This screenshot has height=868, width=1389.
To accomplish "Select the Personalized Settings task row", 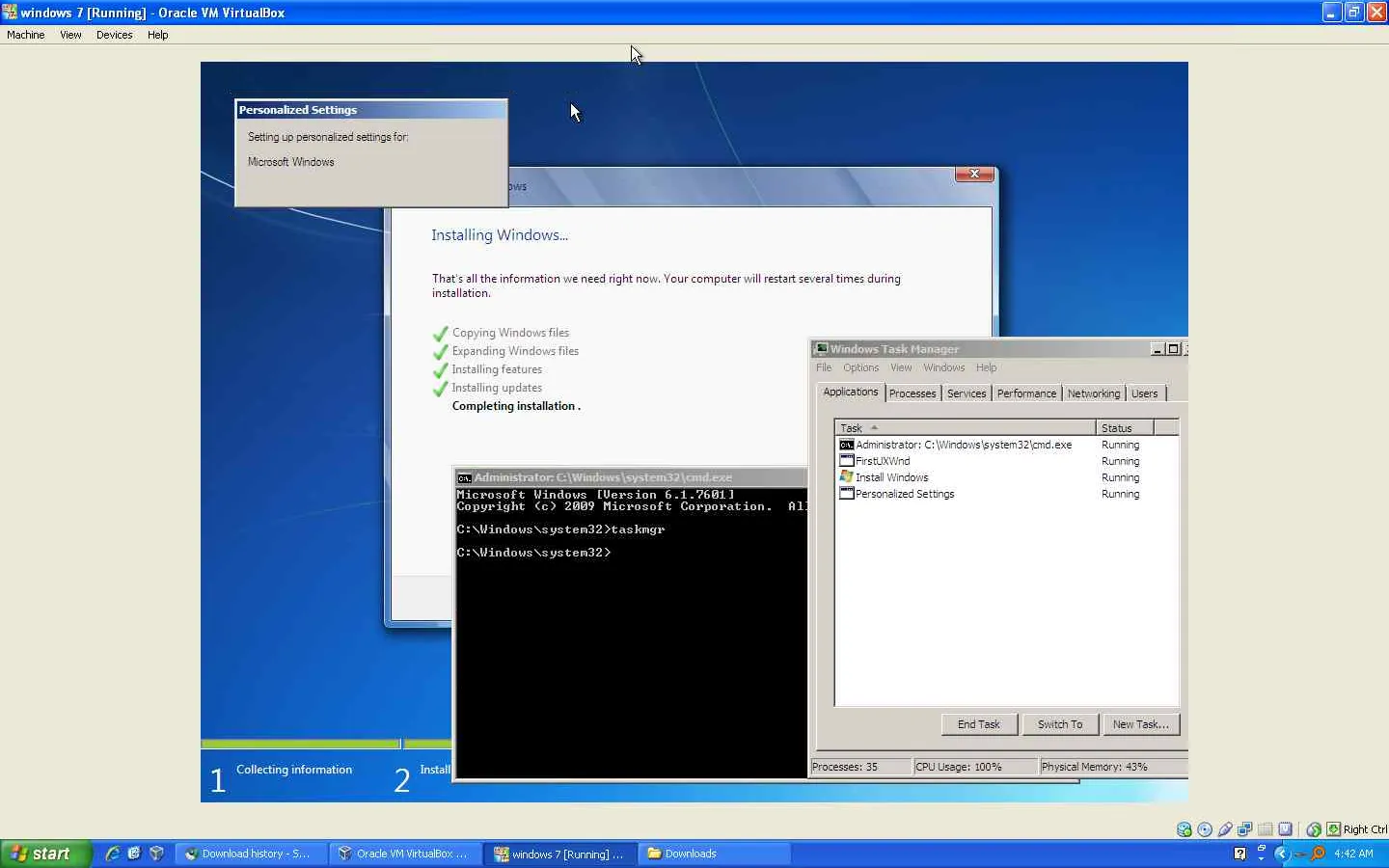I will (1007, 494).
